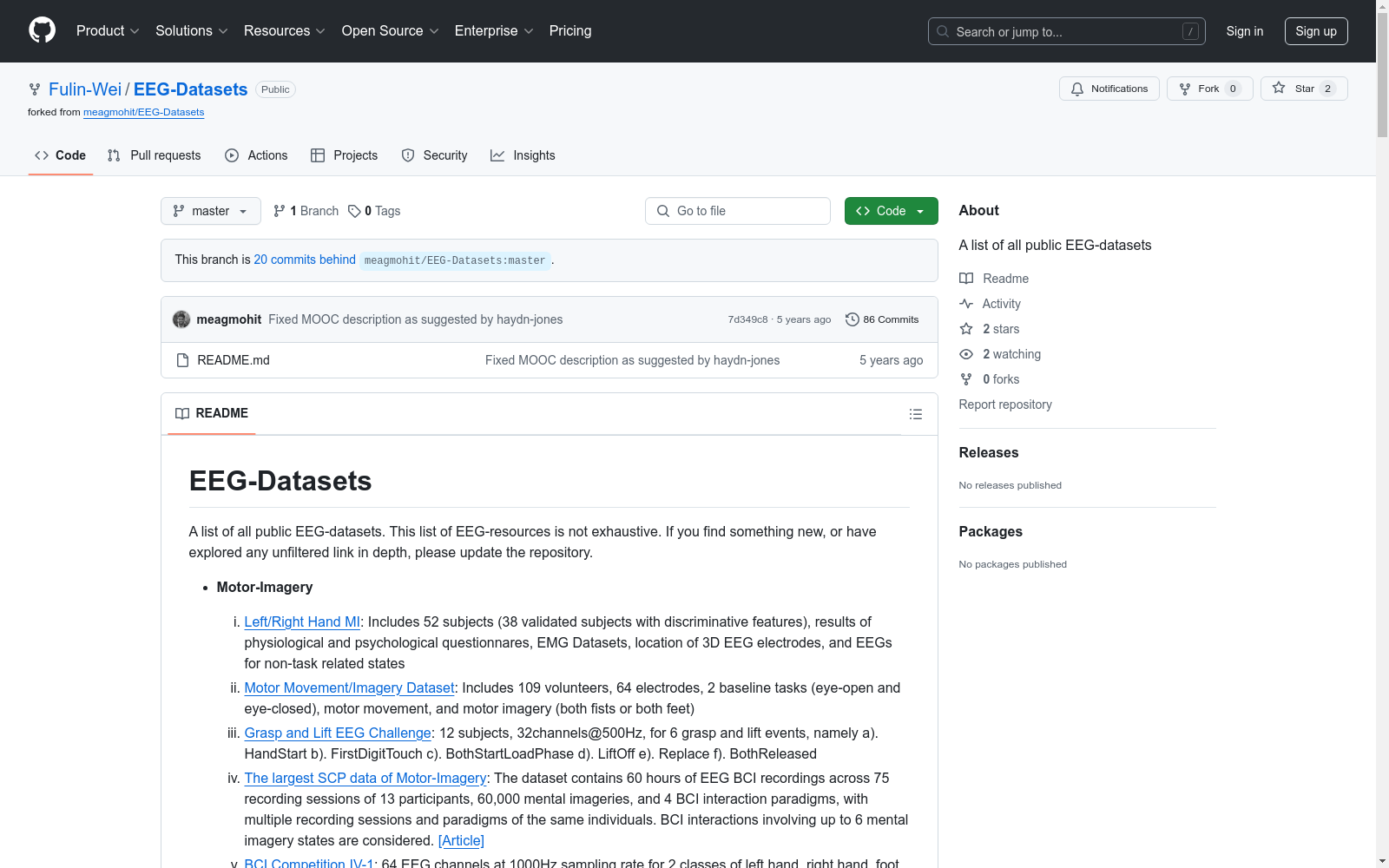Open commit hash 7d349c8
The image size is (1389, 868).
point(747,319)
